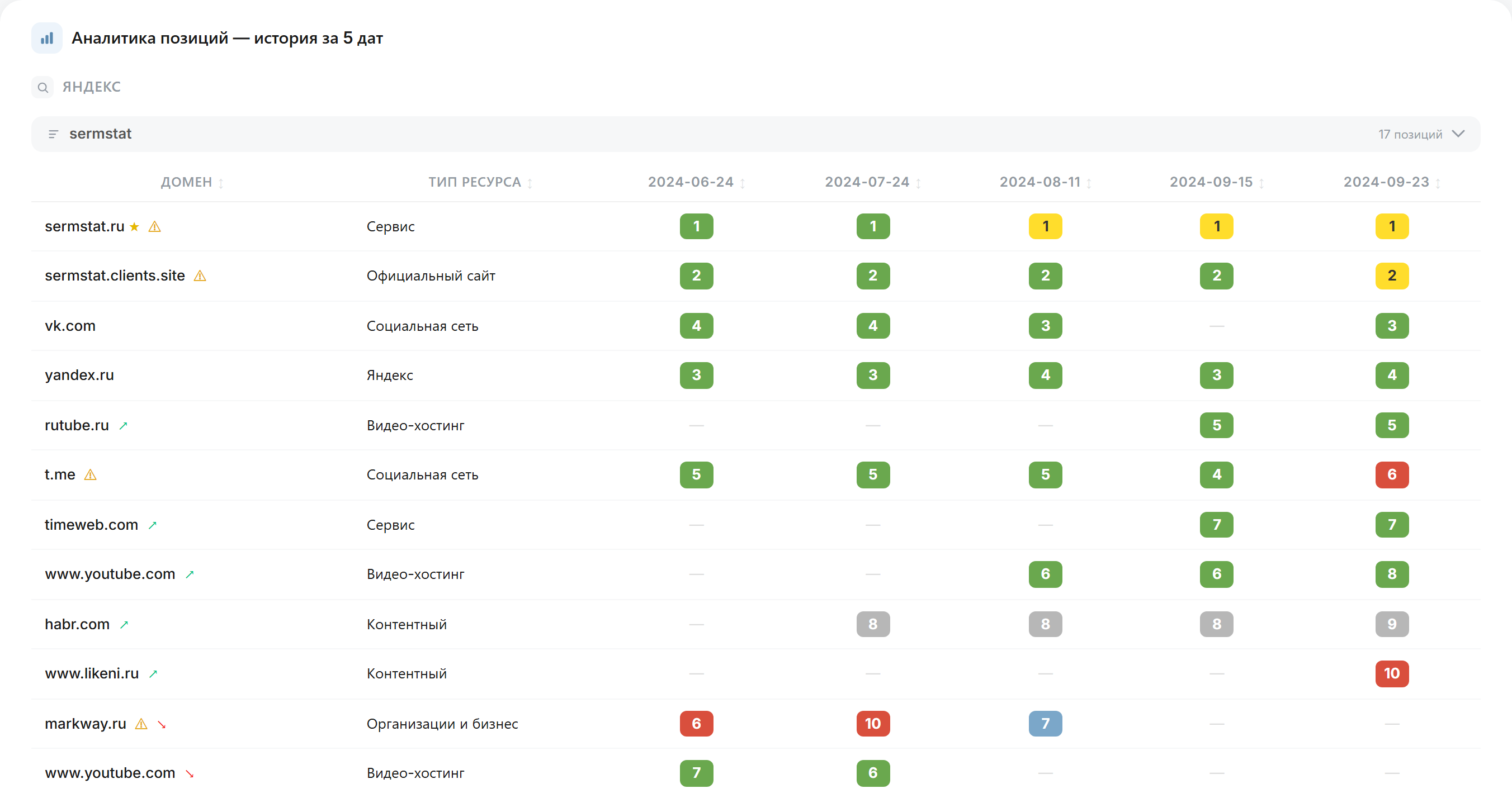
Task: Click the red 6 badge in t.me row
Action: click(1392, 474)
